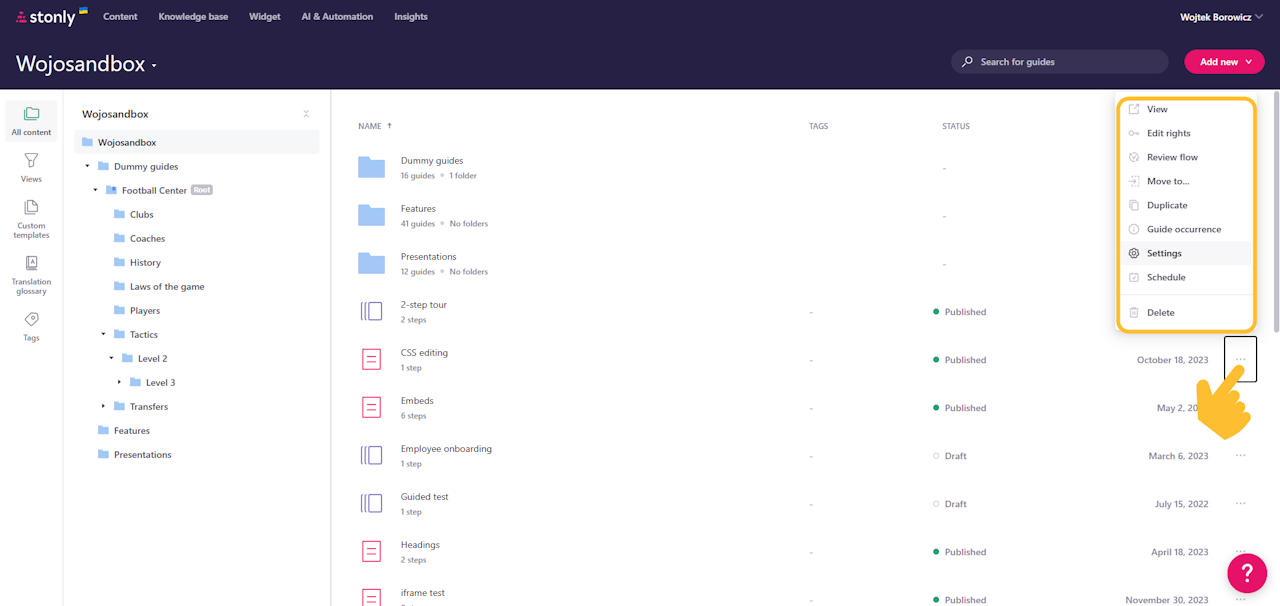1280x606 pixels.
Task: Select the Tags sidebar icon
Action: (x=31, y=323)
